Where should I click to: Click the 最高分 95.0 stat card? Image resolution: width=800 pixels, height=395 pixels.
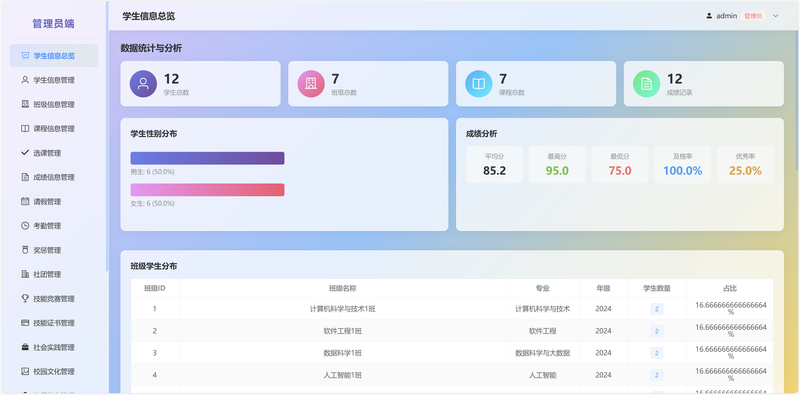(x=557, y=164)
